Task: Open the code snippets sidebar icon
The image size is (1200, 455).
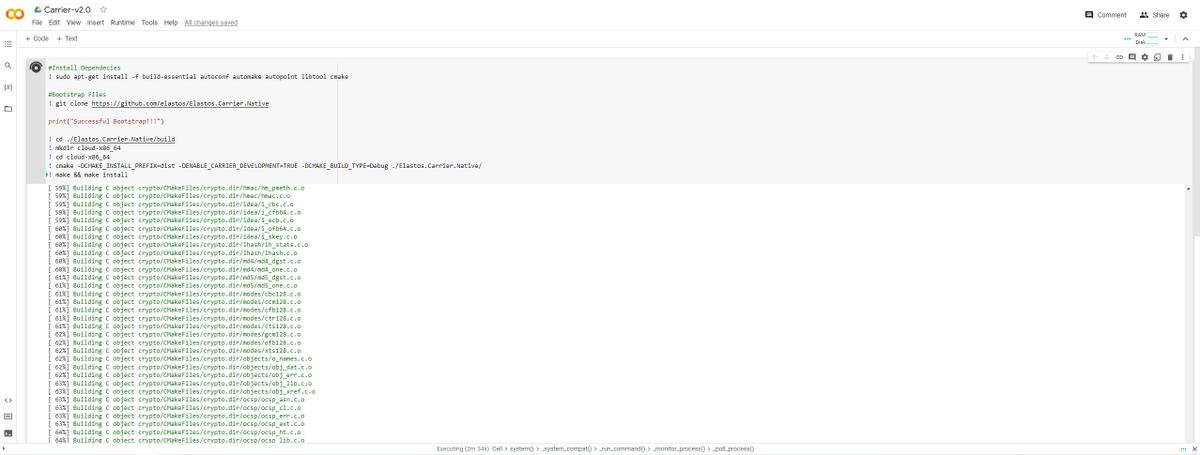Action: [8, 400]
